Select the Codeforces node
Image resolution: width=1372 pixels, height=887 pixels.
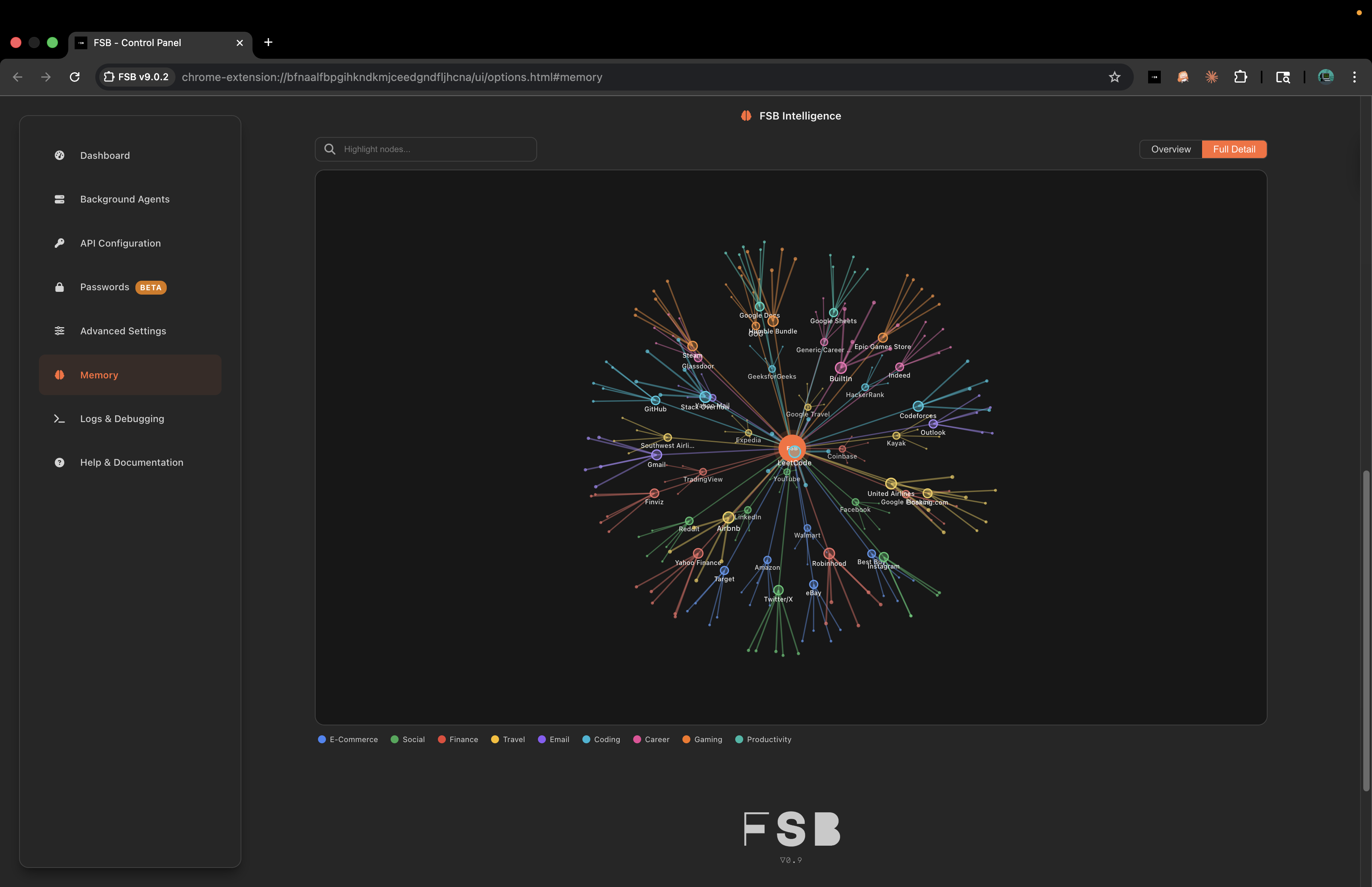918,406
